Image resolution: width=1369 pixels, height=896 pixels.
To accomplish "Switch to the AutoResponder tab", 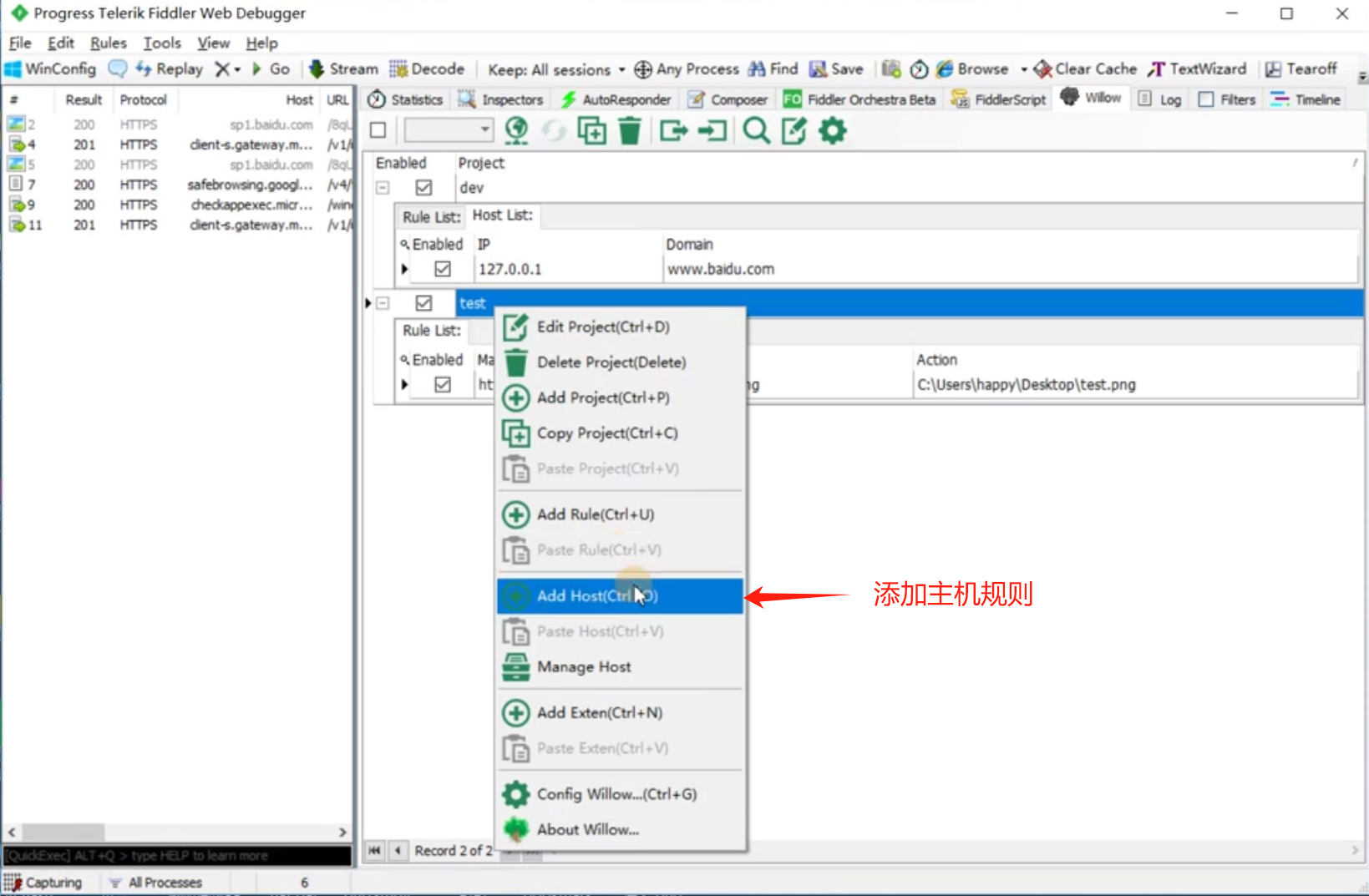I will (616, 99).
